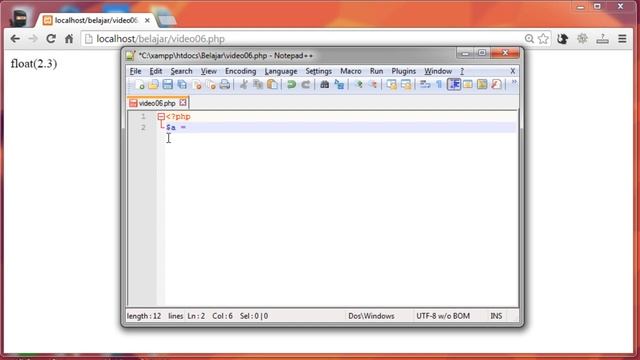
Task: Click the Close All toolbar icon
Action: tap(211, 84)
